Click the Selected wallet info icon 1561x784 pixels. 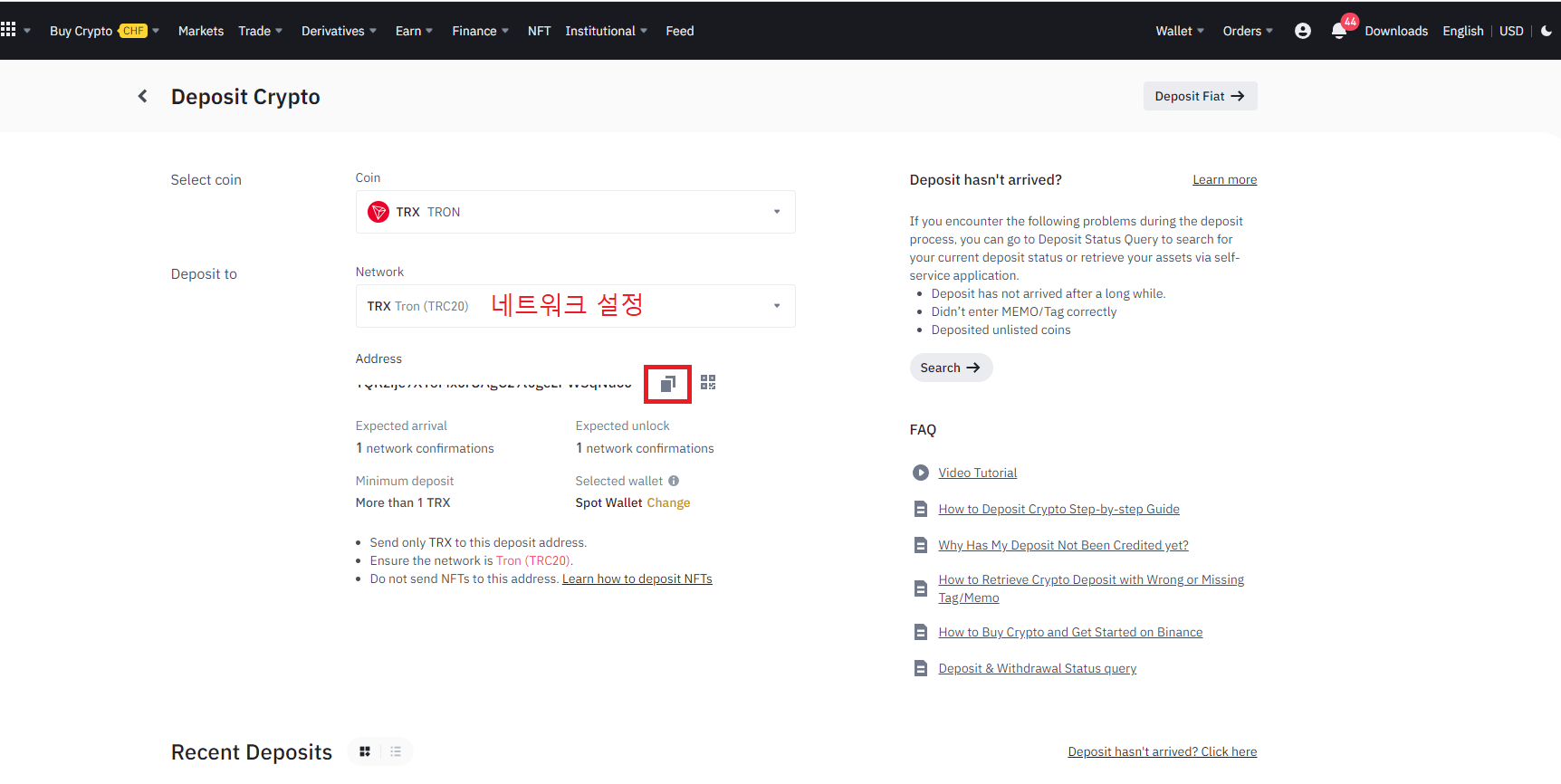click(x=674, y=481)
